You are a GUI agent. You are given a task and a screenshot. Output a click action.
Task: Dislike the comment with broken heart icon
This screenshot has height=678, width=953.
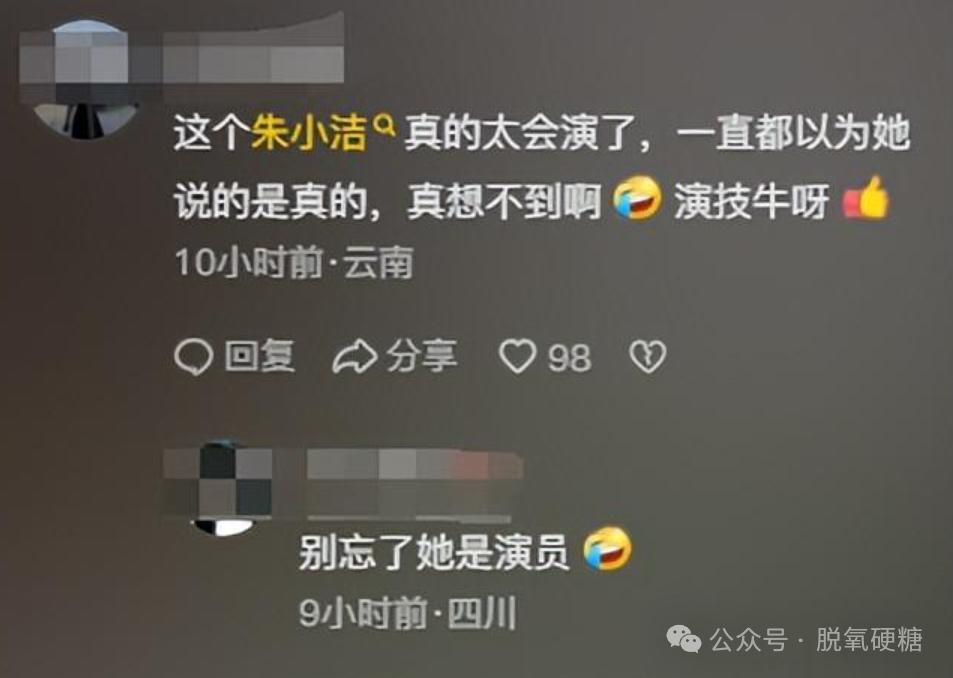(x=647, y=357)
